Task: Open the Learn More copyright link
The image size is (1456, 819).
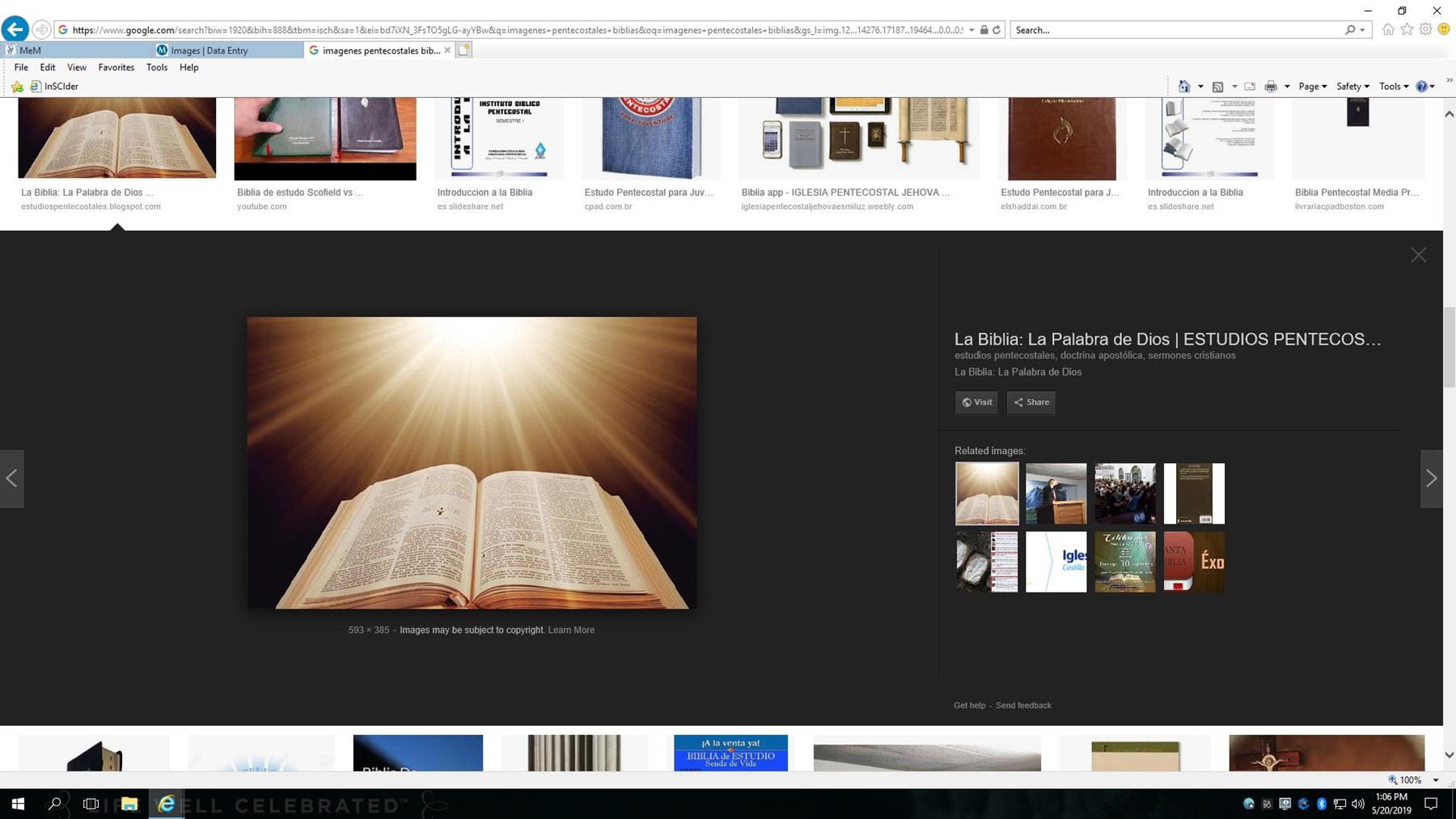Action: pyautogui.click(x=571, y=630)
